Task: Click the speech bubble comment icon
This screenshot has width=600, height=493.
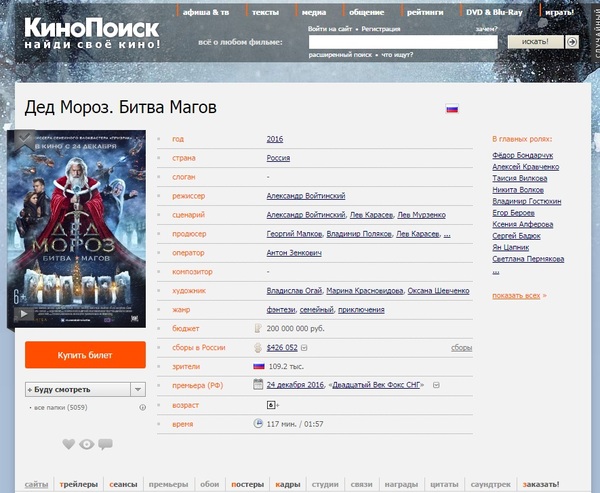Action: click(105, 444)
